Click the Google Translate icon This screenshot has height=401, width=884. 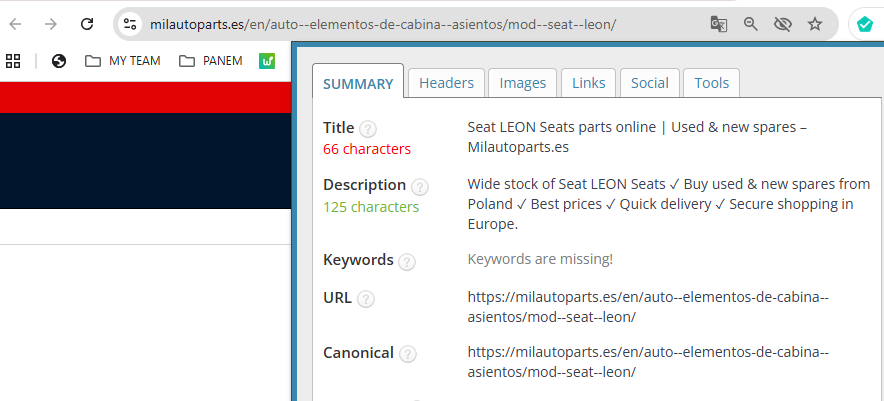click(718, 24)
